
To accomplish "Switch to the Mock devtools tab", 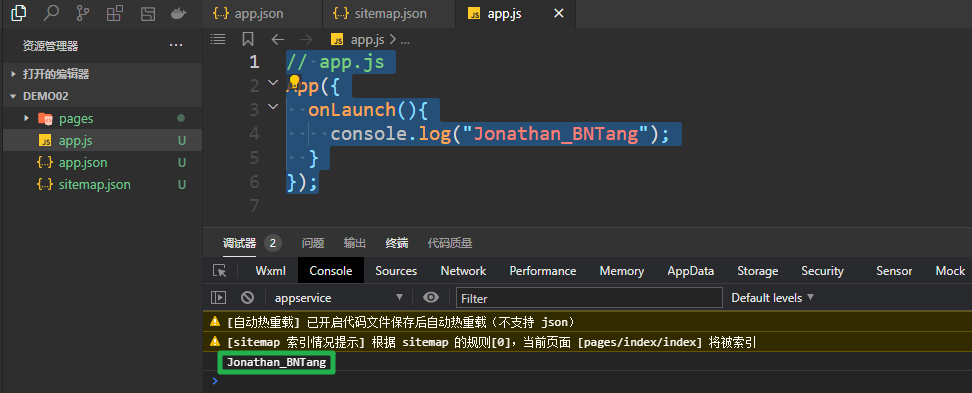I will tap(950, 271).
